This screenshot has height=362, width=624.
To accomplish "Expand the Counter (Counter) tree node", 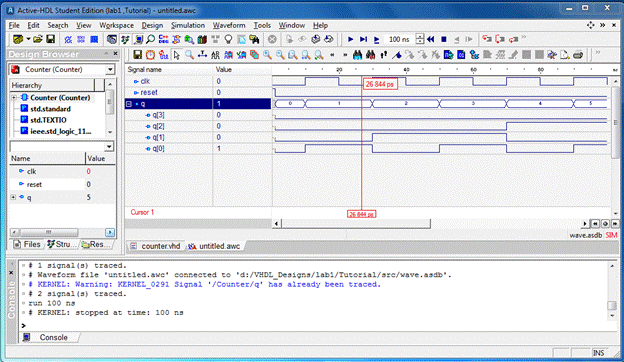I will (14, 97).
